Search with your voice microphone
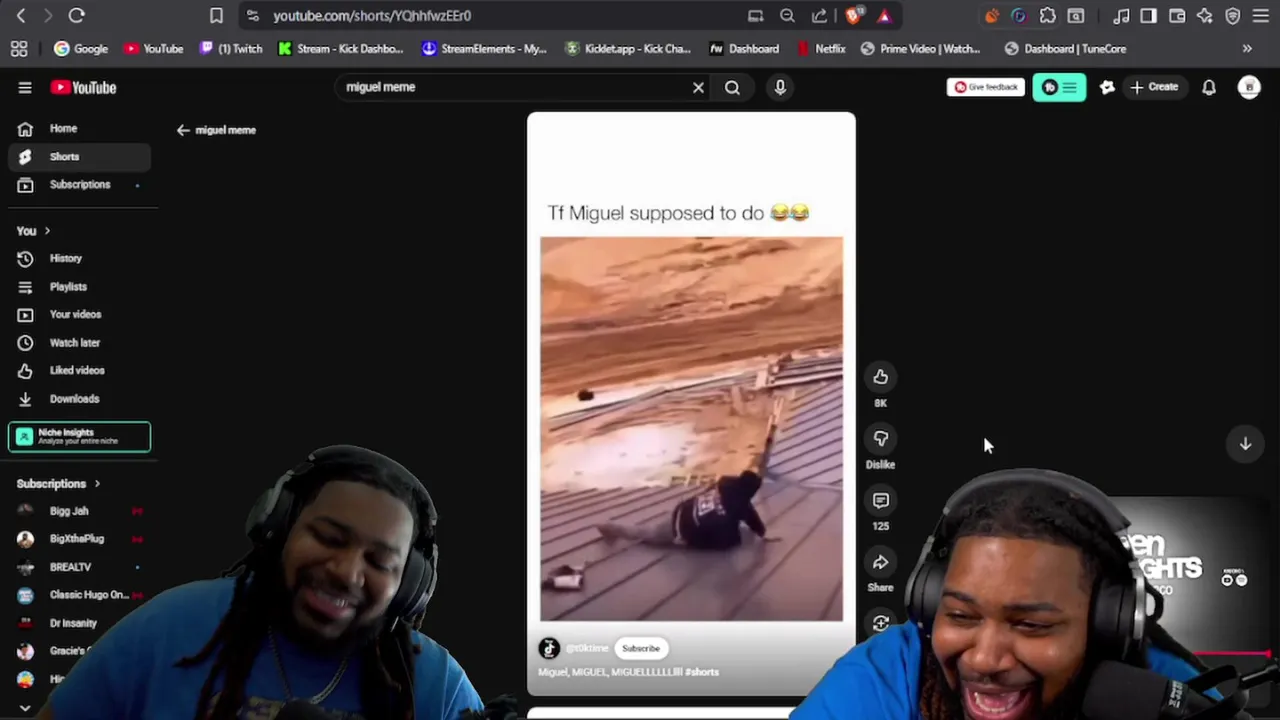 (780, 87)
